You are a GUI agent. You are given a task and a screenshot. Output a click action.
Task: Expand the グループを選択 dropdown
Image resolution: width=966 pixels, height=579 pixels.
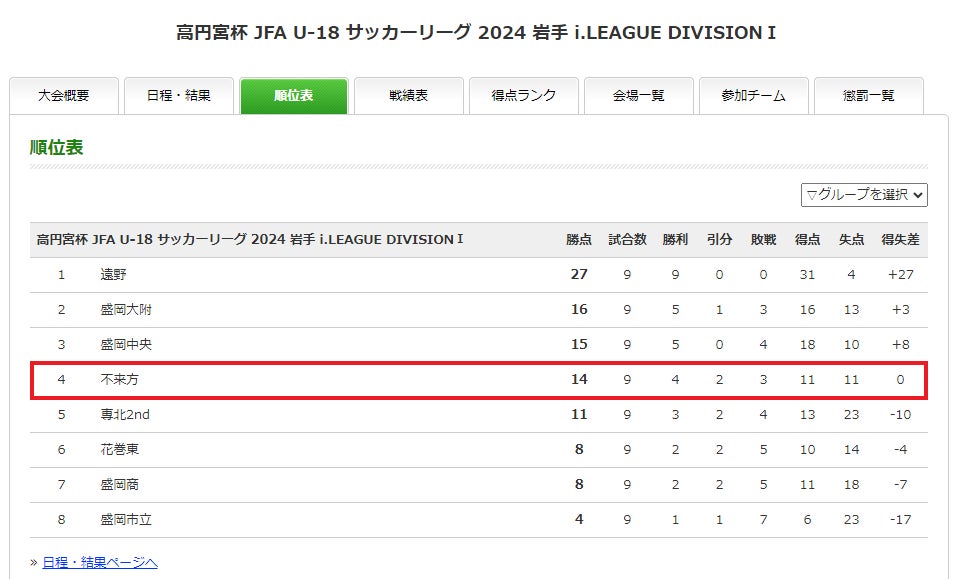(x=864, y=194)
